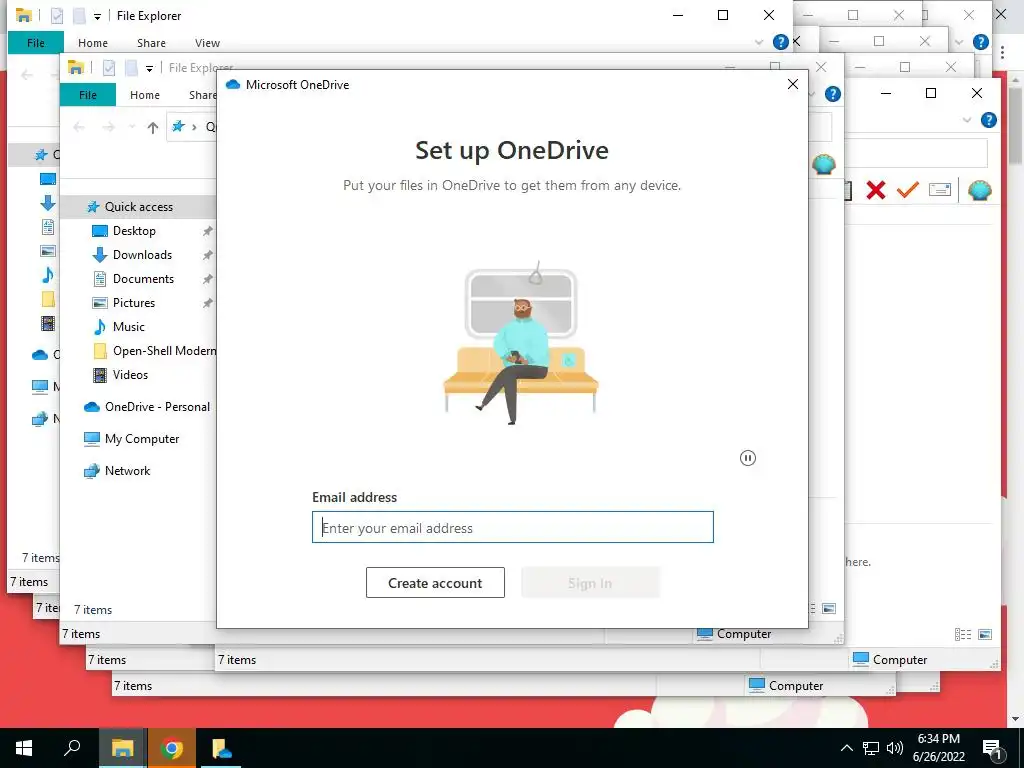This screenshot has height=768, width=1024.
Task: Click the pin icon beside Documents
Action: [207, 279]
